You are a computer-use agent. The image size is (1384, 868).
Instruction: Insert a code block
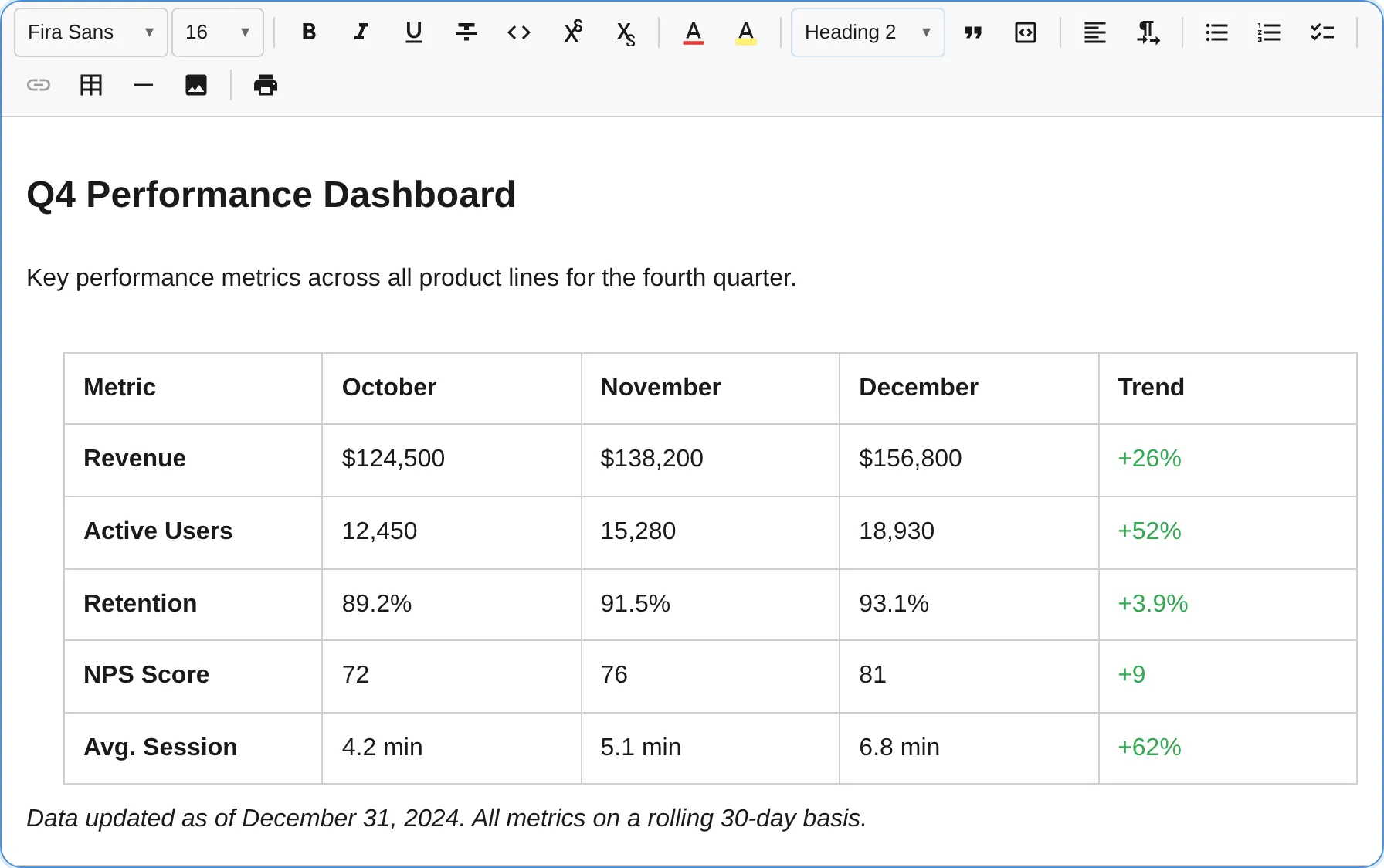point(1026,32)
